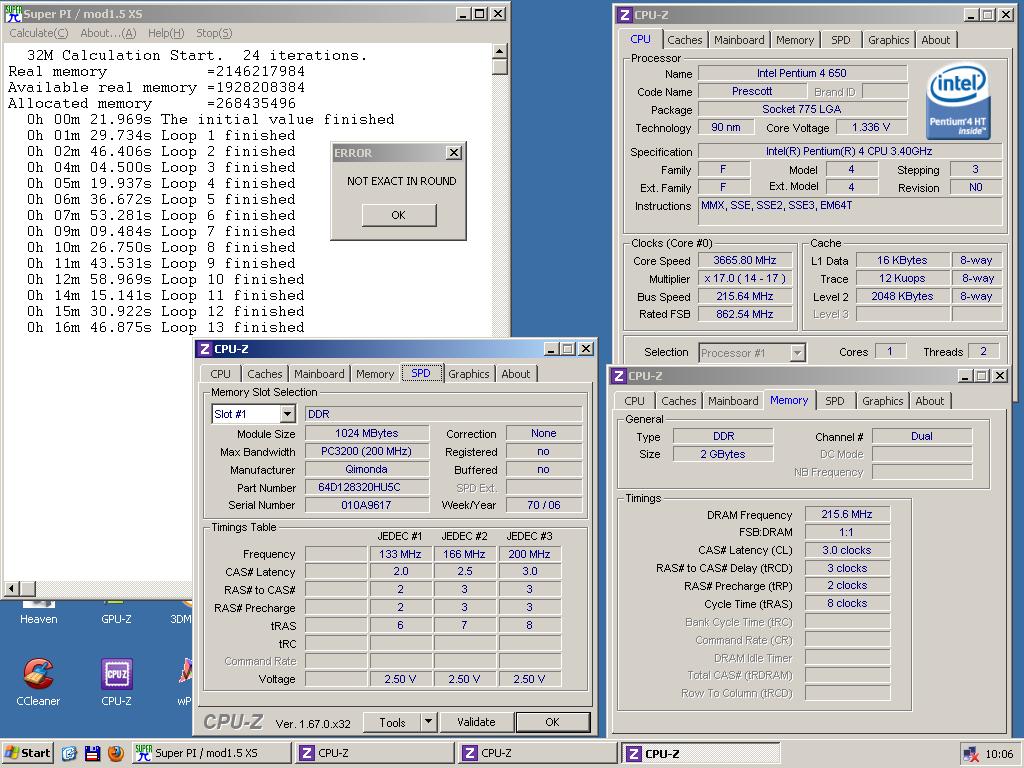The image size is (1024, 768).
Task: Click the Z icon of the top-right CPU-Z window
Action: coord(624,15)
